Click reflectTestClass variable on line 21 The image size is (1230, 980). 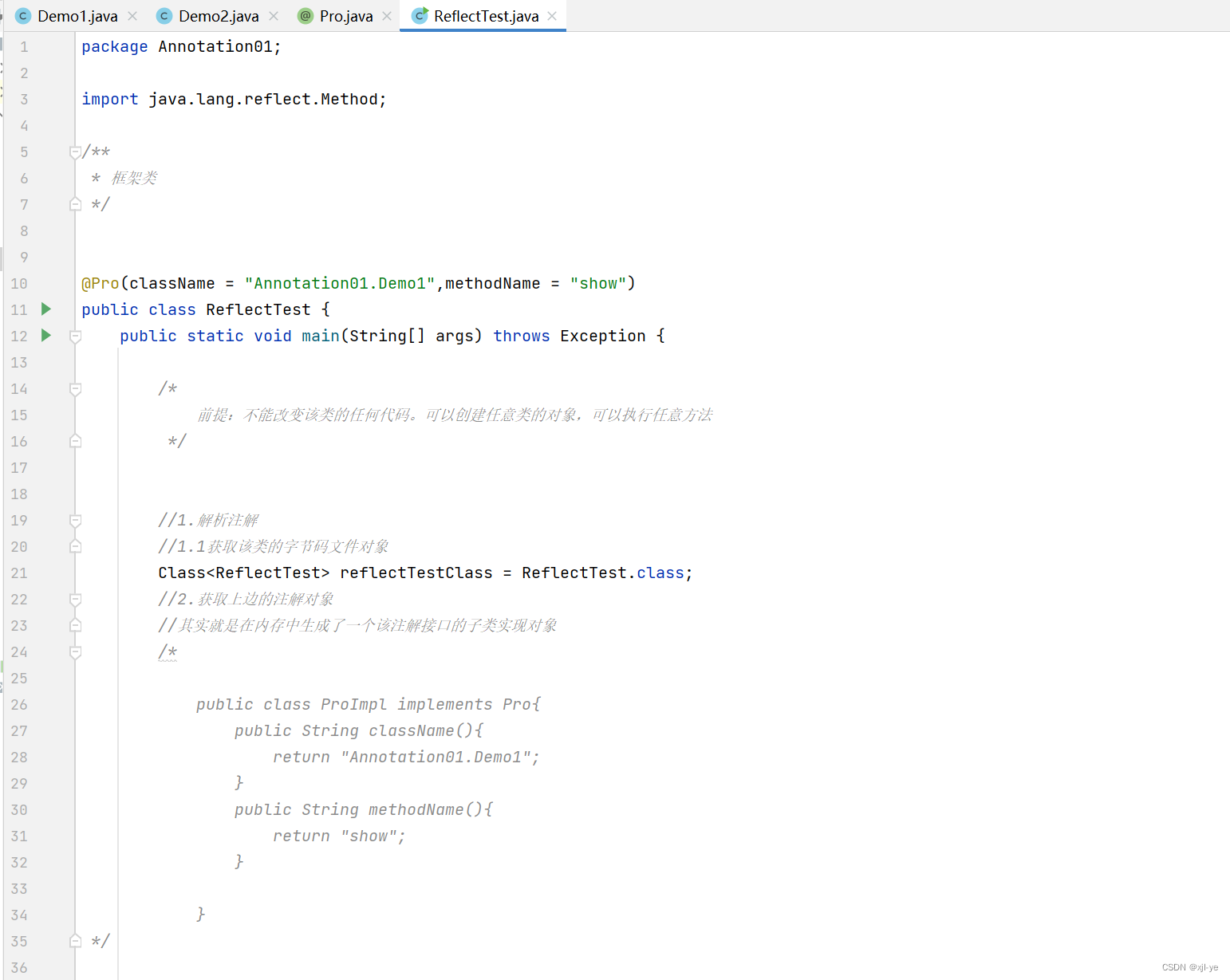click(x=416, y=573)
